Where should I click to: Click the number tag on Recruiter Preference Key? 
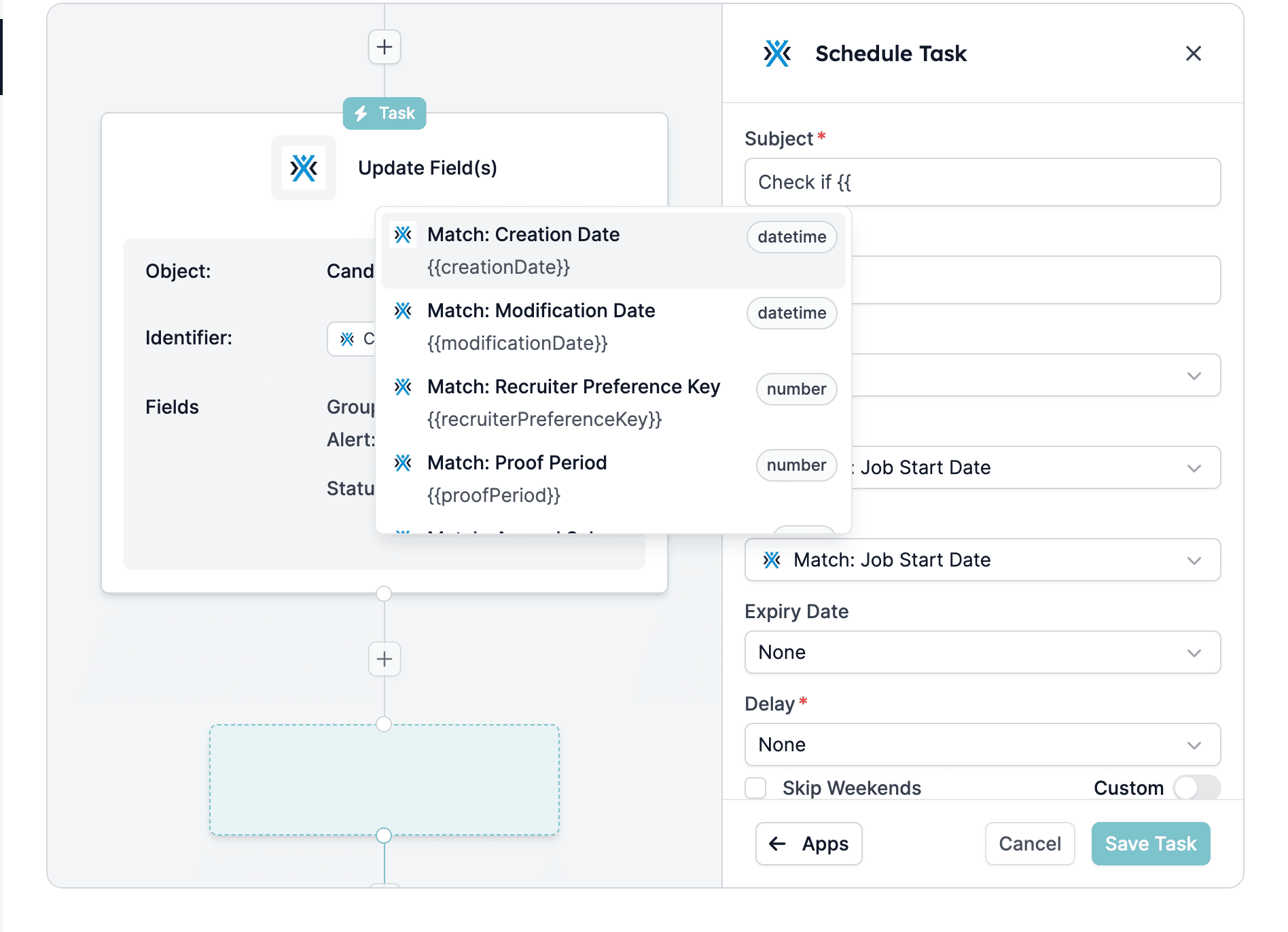797,389
